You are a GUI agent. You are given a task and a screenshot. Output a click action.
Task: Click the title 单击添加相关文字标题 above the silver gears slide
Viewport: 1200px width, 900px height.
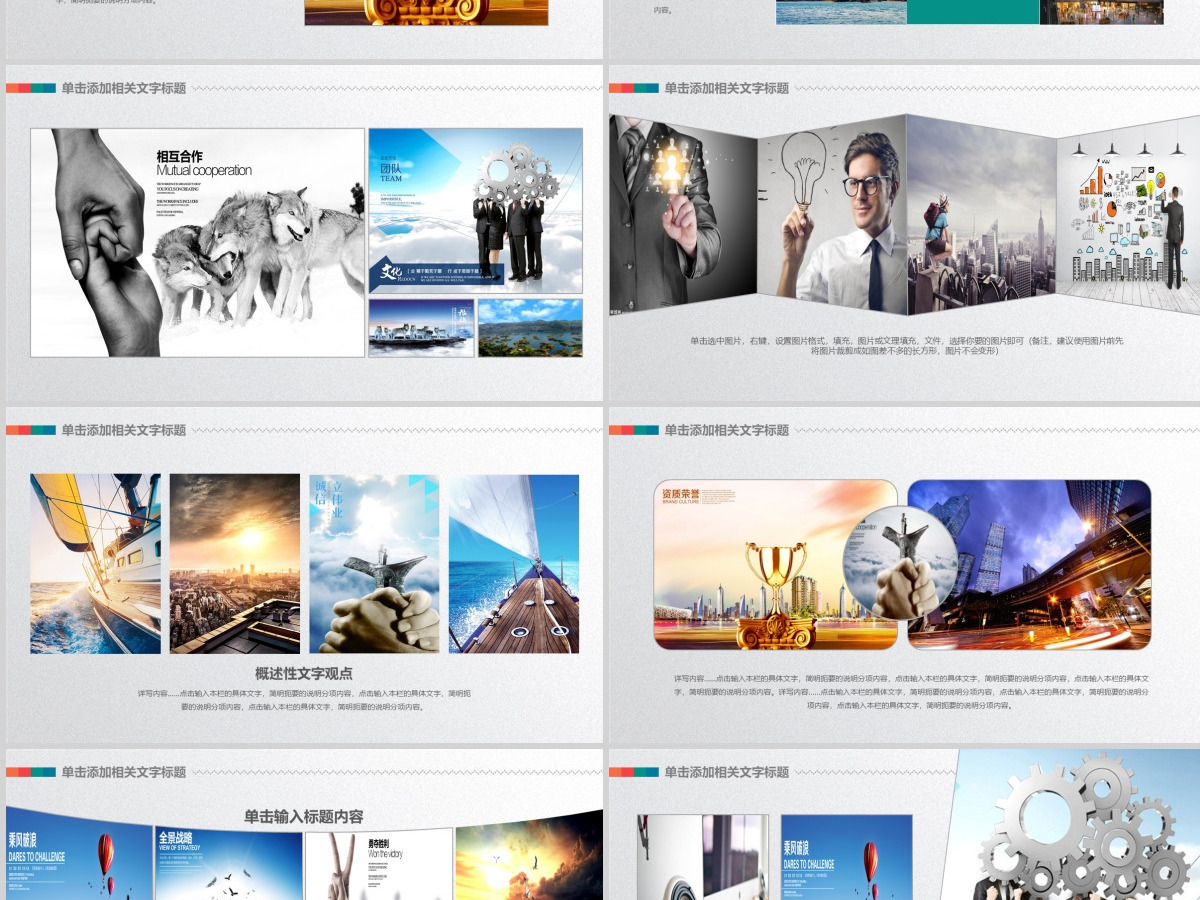[x=727, y=772]
